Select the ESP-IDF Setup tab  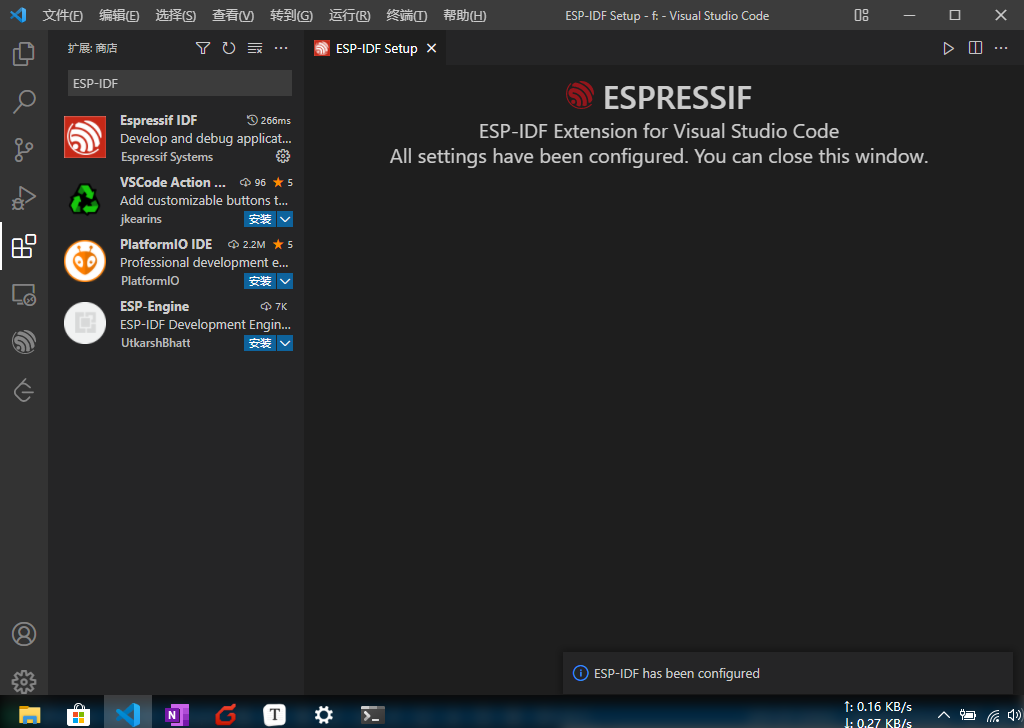tap(375, 48)
